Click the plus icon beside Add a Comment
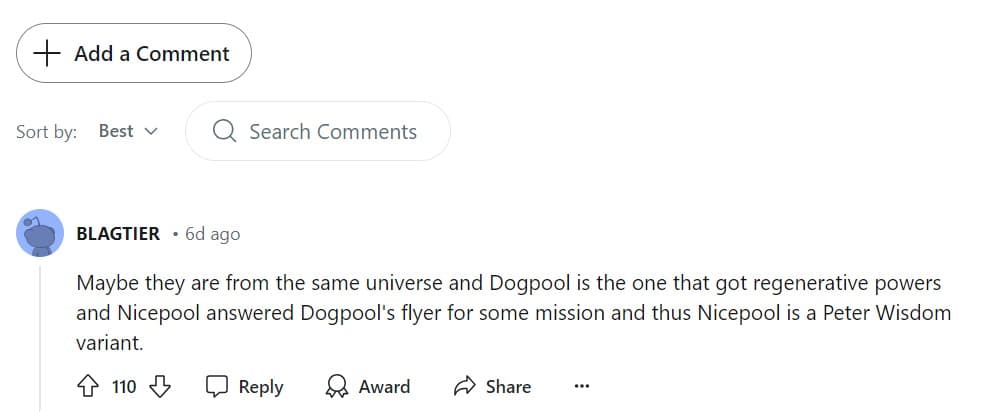This screenshot has height=412, width=987. (47, 54)
